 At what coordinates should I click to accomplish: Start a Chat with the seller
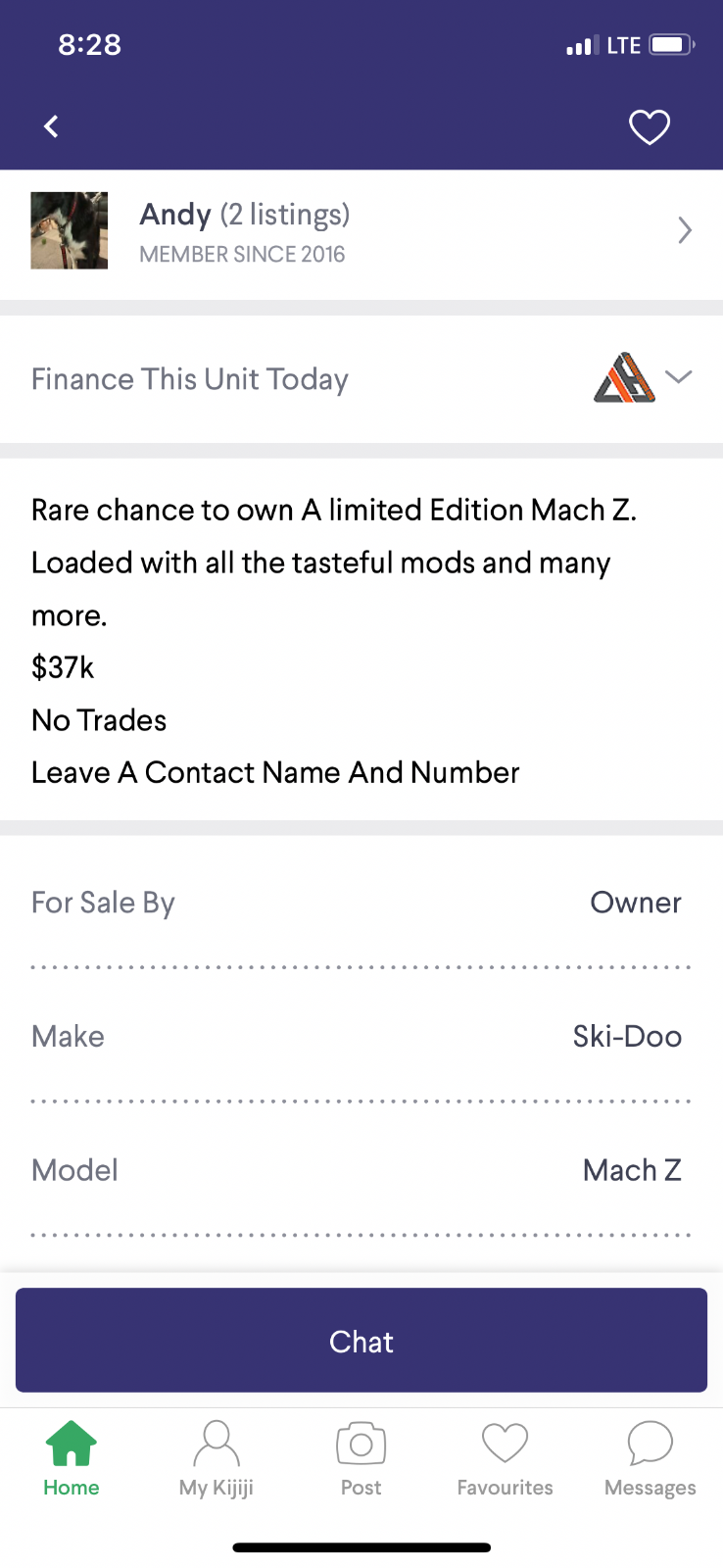361,1340
